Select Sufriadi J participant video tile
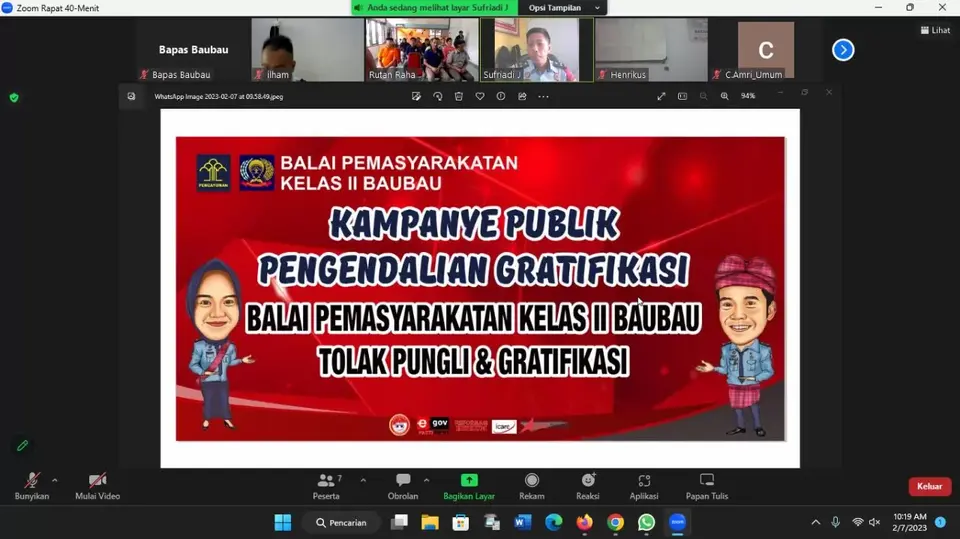 (x=536, y=50)
